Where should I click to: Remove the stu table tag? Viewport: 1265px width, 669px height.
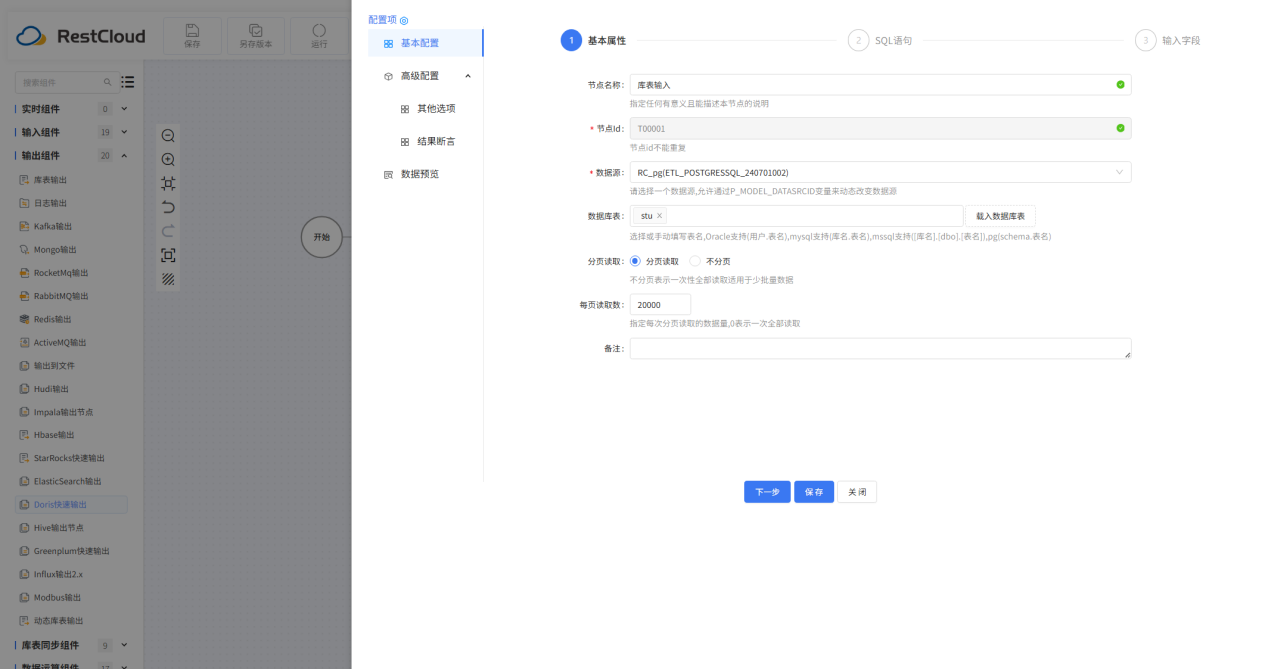click(x=659, y=216)
